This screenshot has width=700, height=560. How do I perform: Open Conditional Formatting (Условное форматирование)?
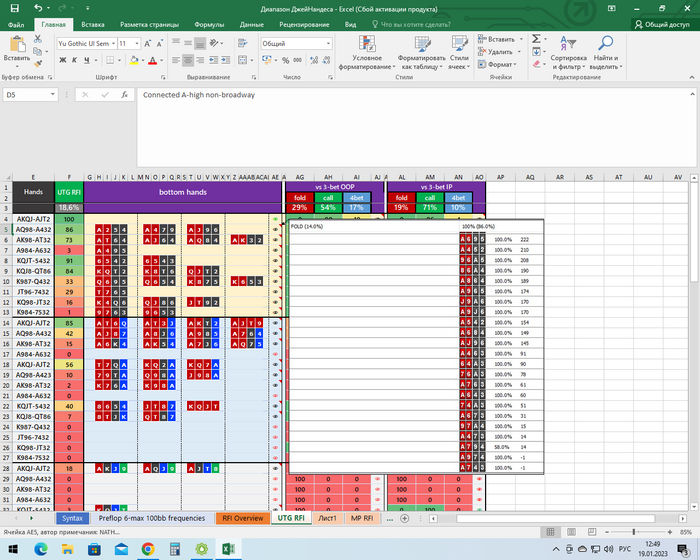coord(367,52)
